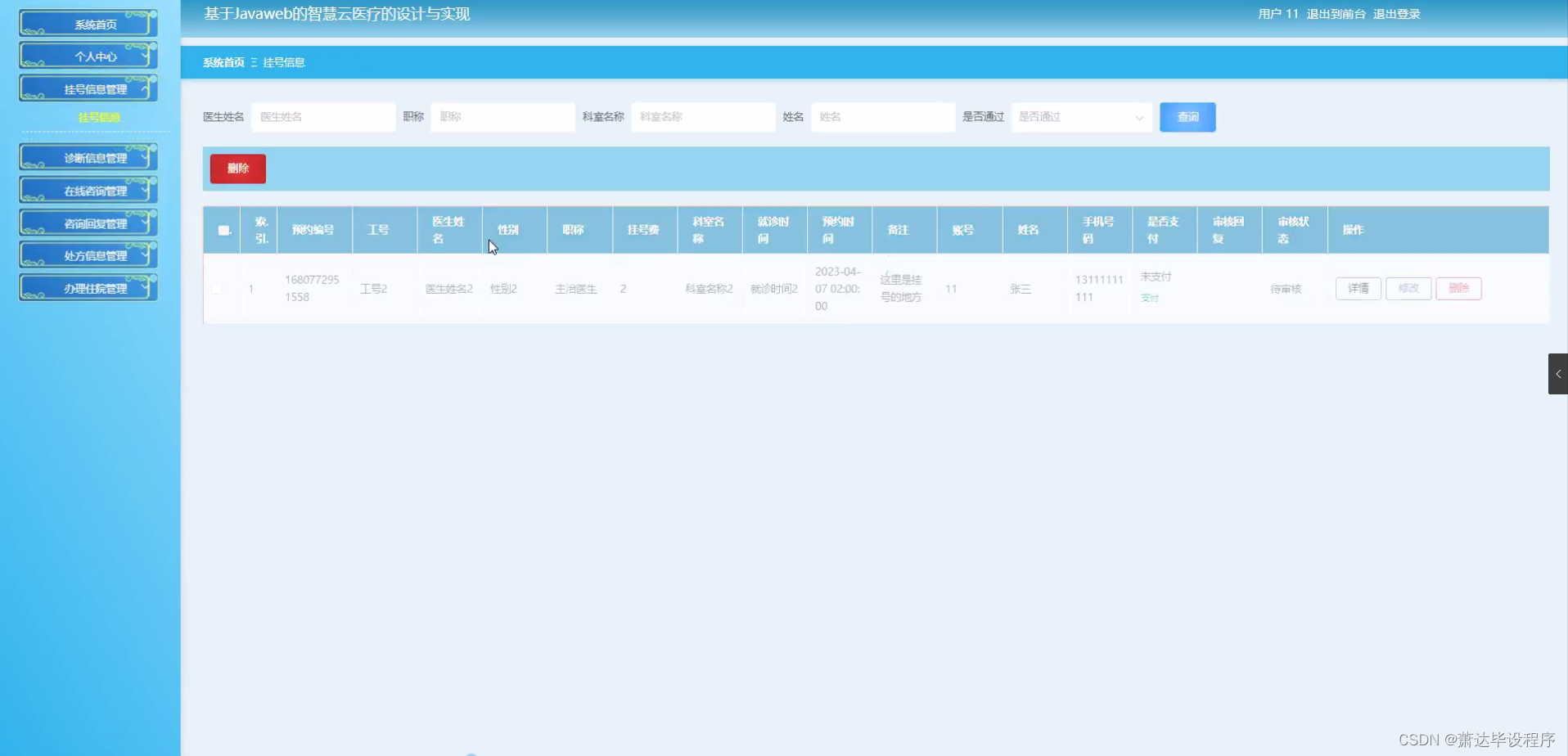Viewport: 1568px width, 756px height.
Task: Open 详情 for the first record
Action: pyautogui.click(x=1357, y=288)
